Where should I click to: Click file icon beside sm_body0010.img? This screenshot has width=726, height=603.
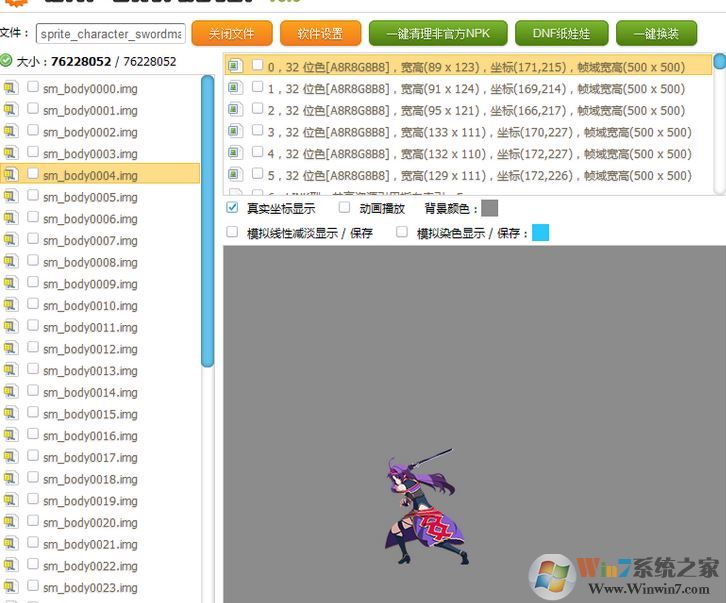pyautogui.click(x=11, y=306)
